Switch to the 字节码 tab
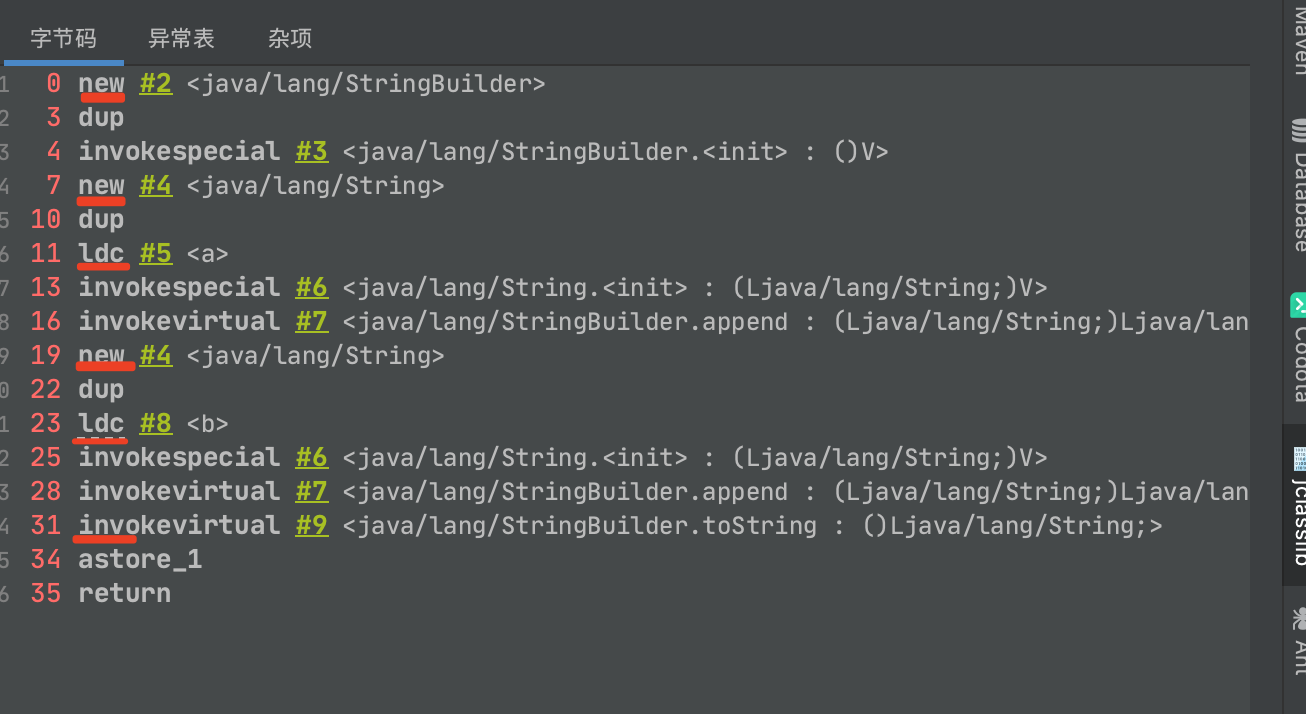Viewport: 1306px width, 714px height. pos(63,38)
